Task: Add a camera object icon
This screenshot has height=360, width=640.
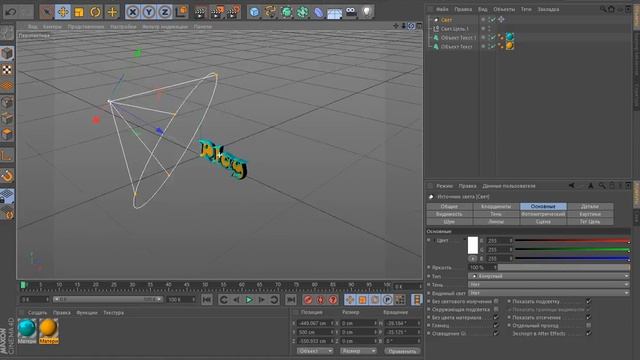Action: (351, 12)
